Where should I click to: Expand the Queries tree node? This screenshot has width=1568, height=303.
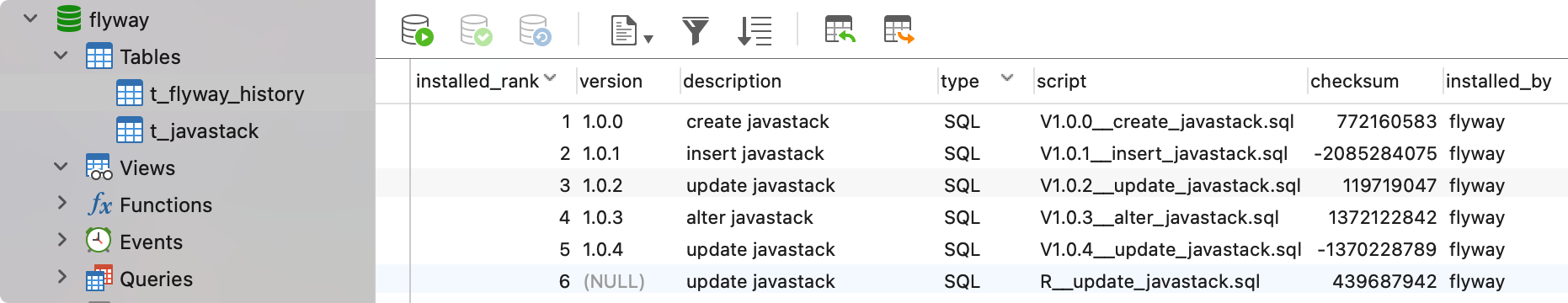pyautogui.click(x=61, y=278)
